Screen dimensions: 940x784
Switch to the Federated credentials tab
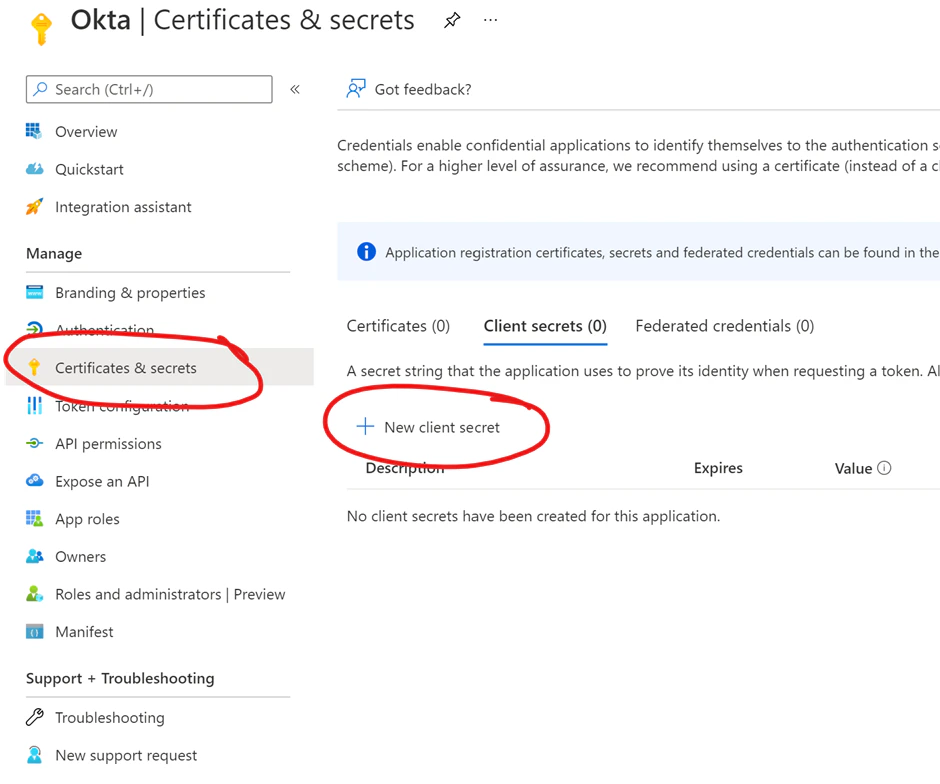(x=724, y=326)
